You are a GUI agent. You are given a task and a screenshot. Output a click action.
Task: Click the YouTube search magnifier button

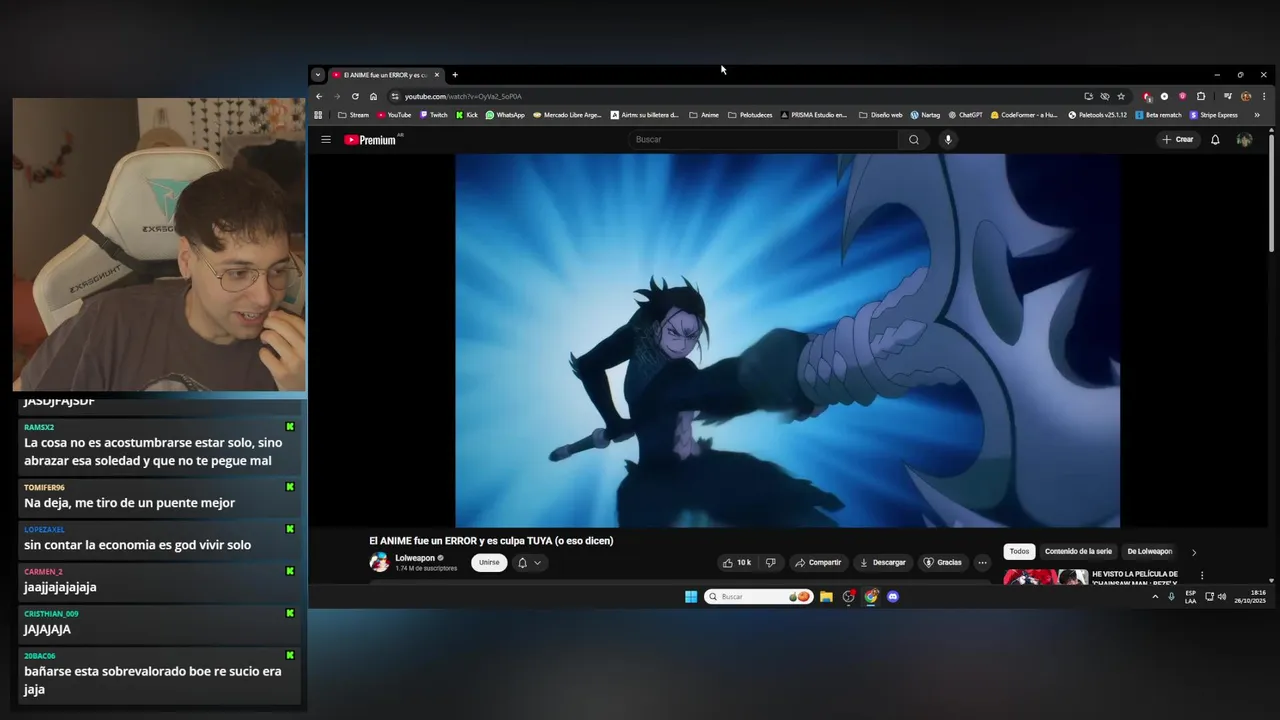coord(913,140)
